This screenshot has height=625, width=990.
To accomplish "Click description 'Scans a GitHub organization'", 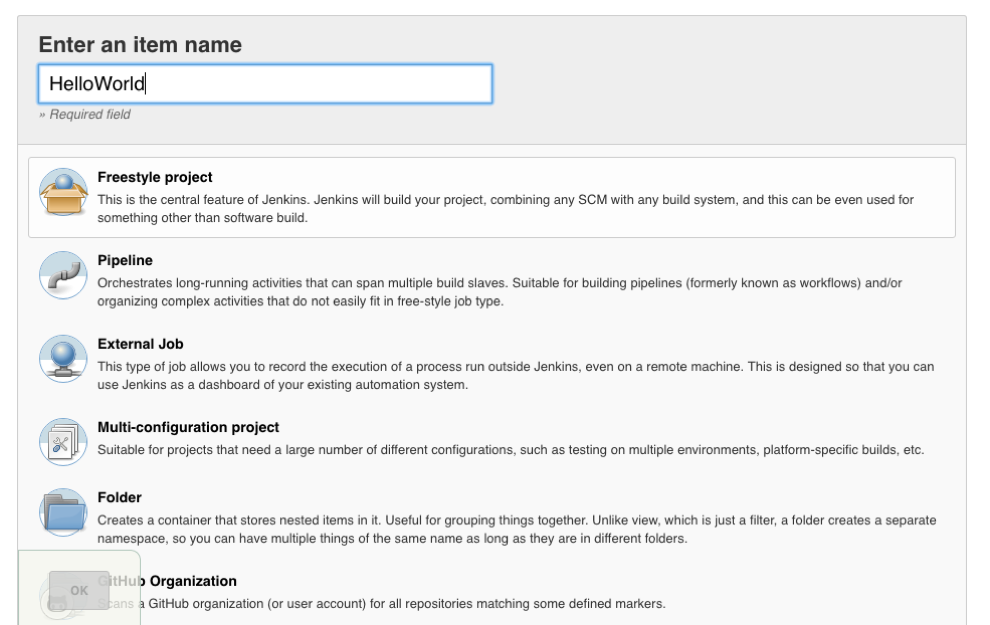I will click(x=381, y=604).
